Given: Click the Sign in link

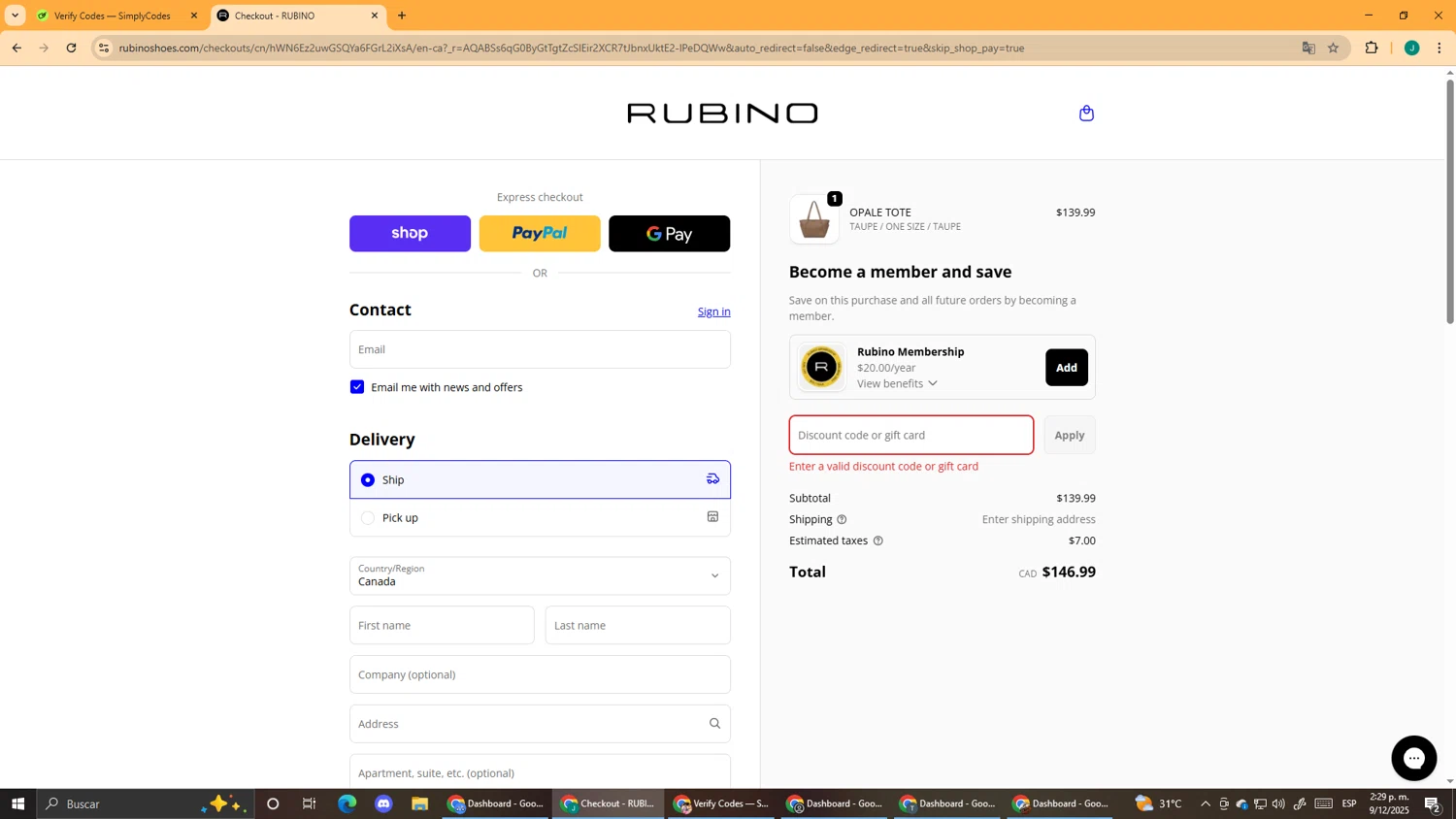Looking at the screenshot, I should pyautogui.click(x=713, y=311).
